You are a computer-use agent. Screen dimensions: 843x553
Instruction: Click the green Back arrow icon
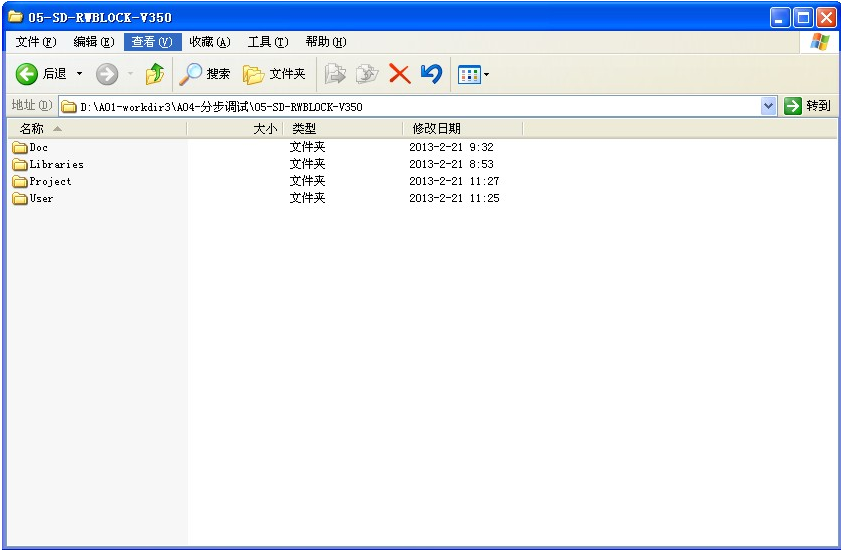point(26,74)
